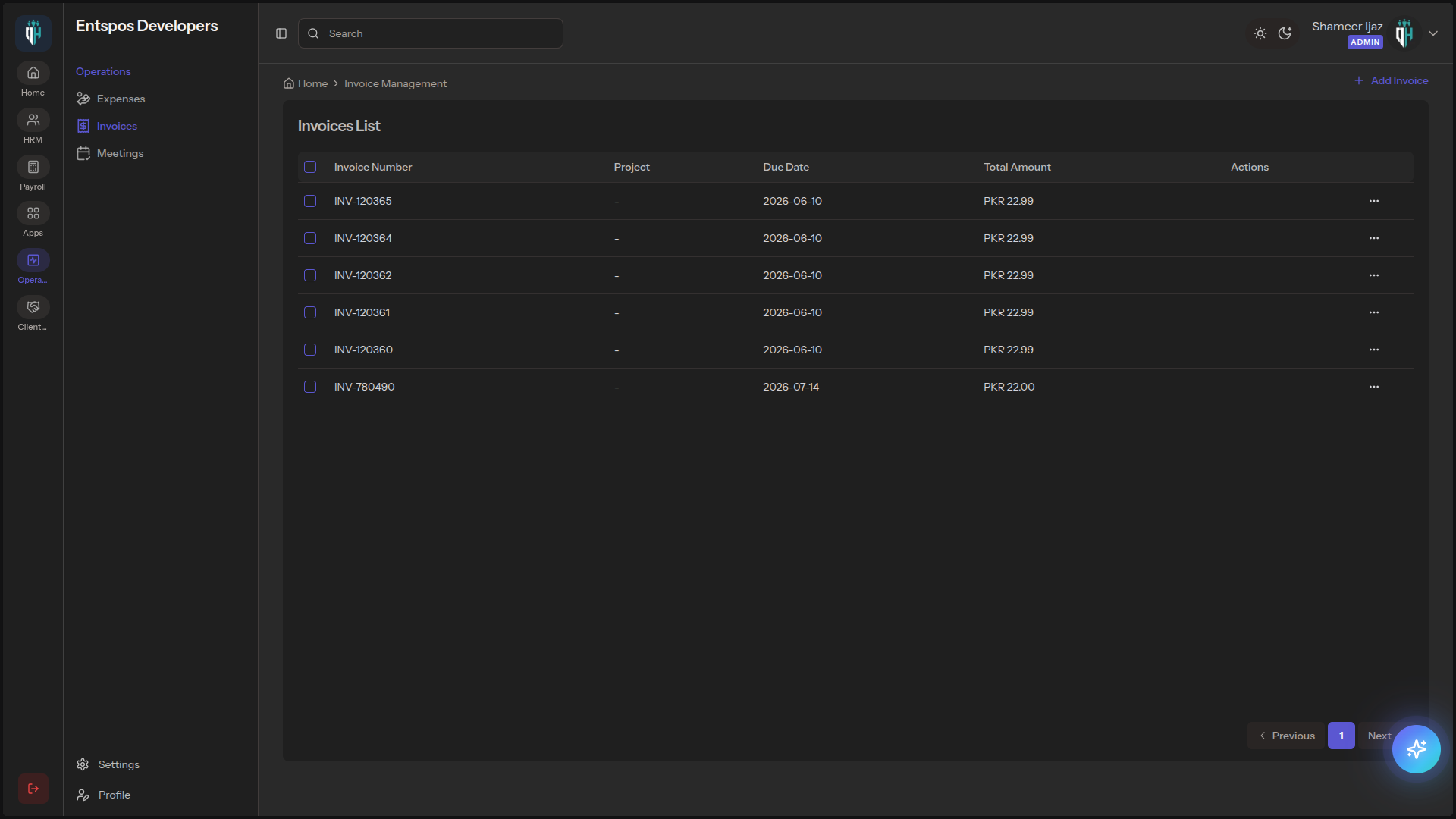Click invoice number INV-120365
The width and height of the screenshot is (1456, 819).
363,201
